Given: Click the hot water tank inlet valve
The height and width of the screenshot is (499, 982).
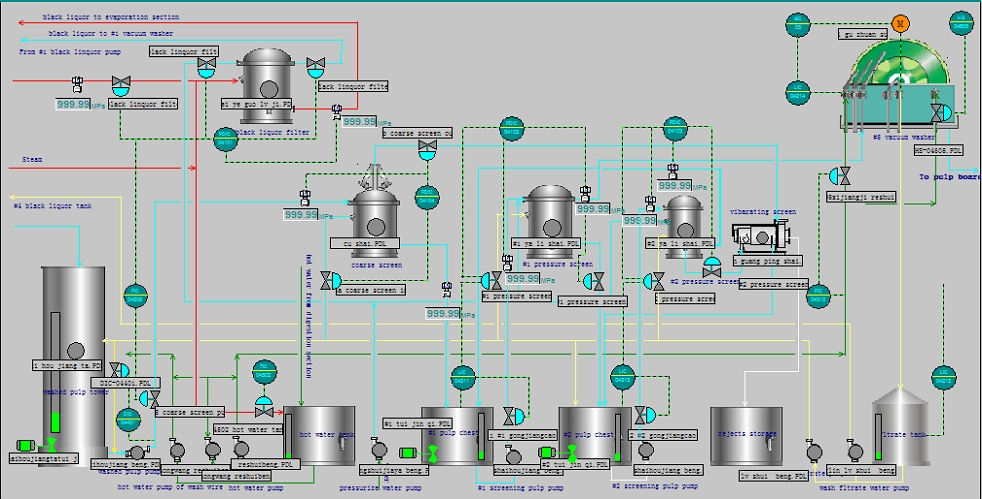Looking at the screenshot, I should (264, 410).
